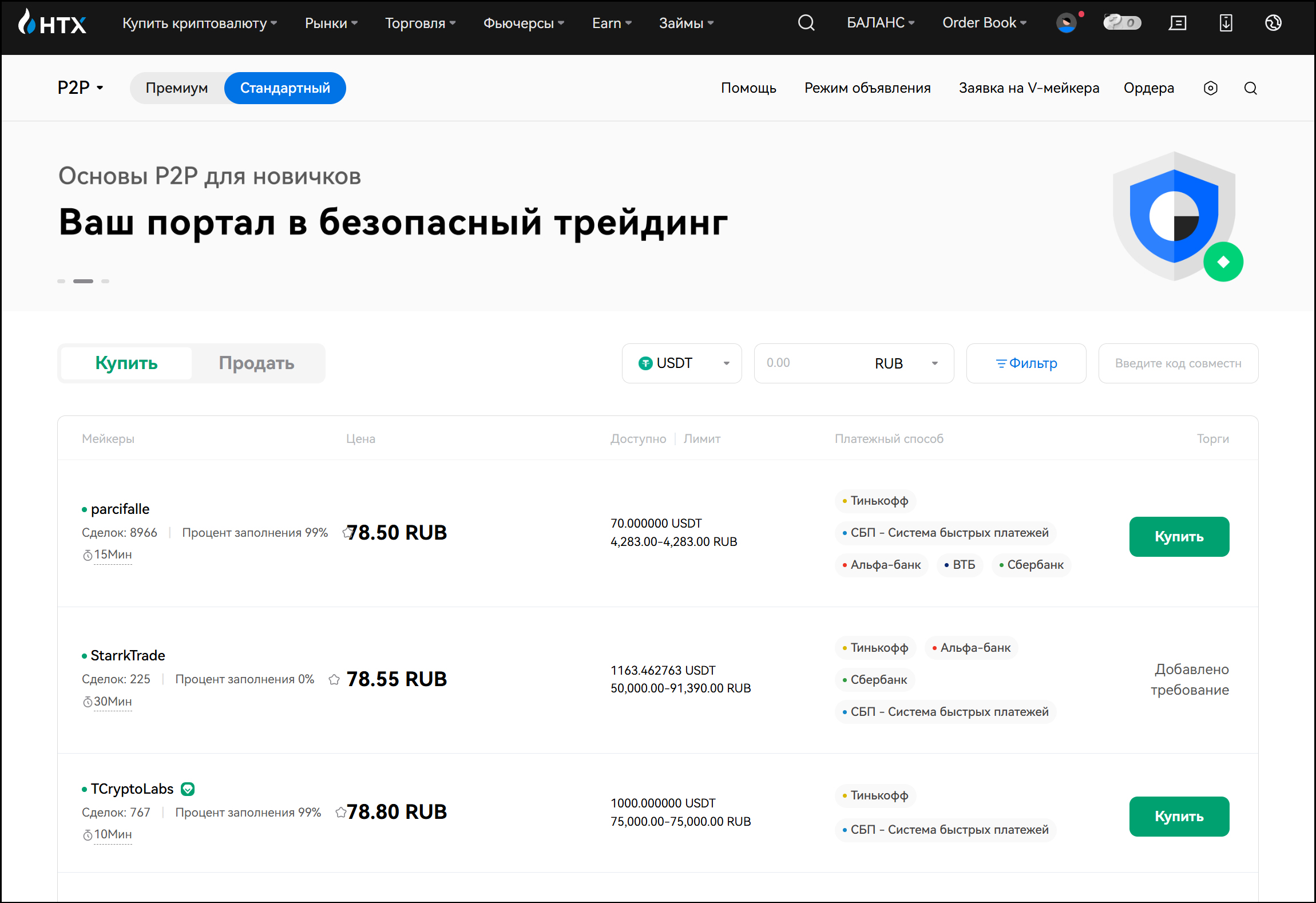Image resolution: width=1316 pixels, height=903 pixels.
Task: Expand the USDT coin dropdown
Action: [x=682, y=363]
